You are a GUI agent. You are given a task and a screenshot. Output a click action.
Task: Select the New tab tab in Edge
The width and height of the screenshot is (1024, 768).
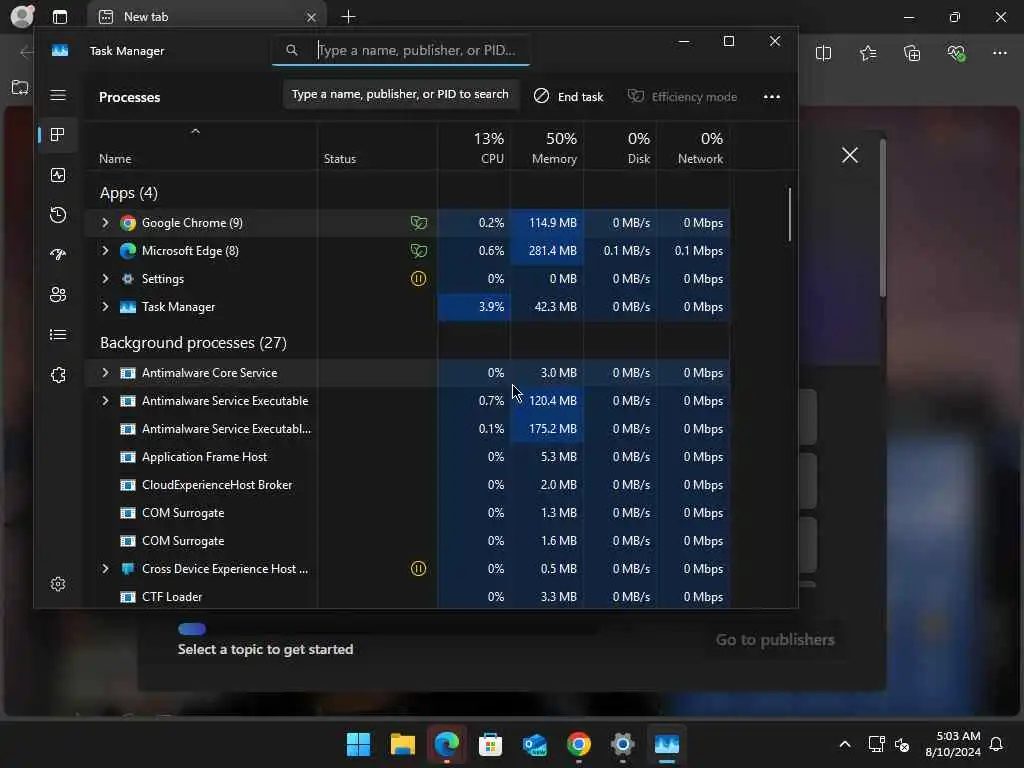pos(207,17)
